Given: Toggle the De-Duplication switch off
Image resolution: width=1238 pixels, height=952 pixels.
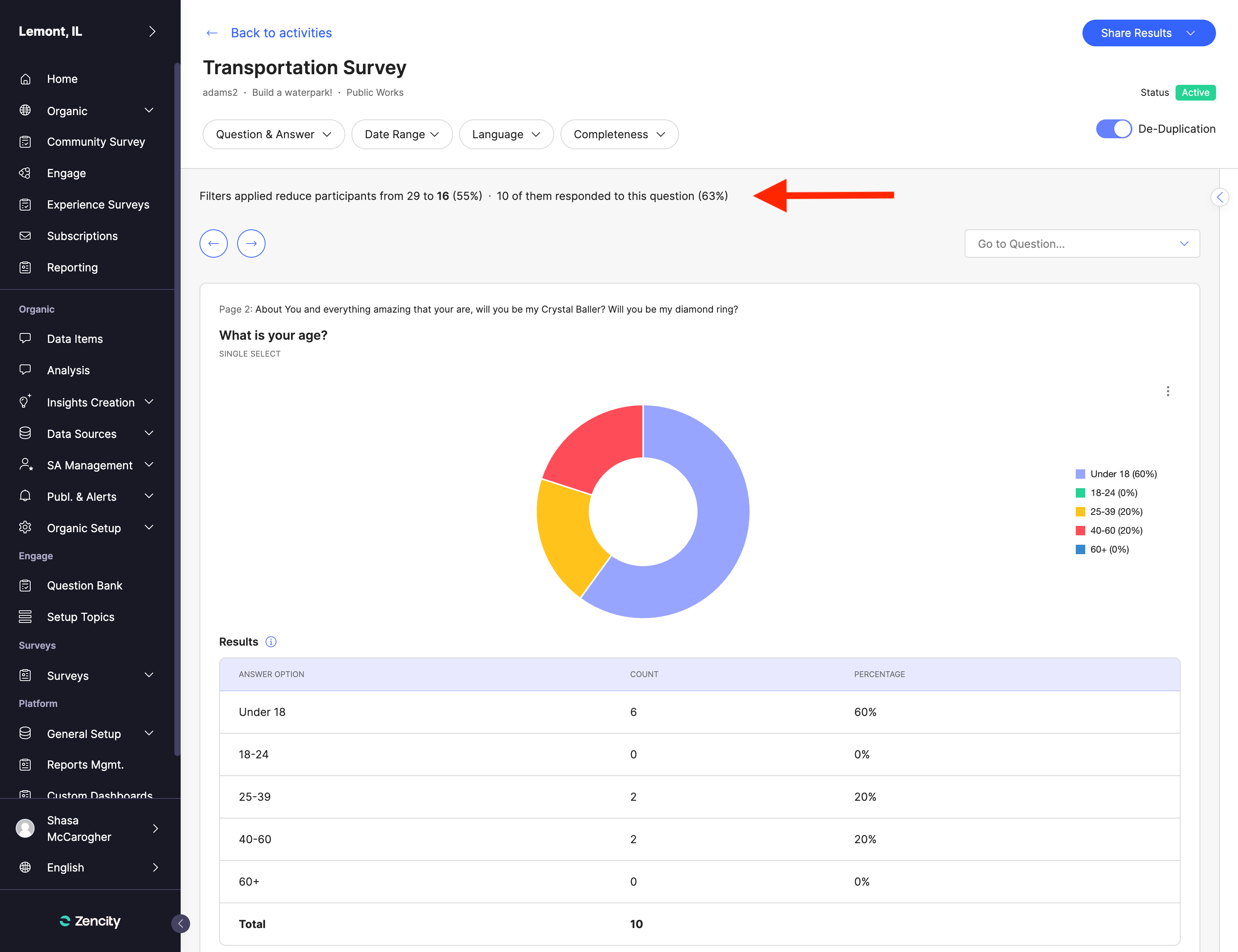Looking at the screenshot, I should (x=1113, y=129).
